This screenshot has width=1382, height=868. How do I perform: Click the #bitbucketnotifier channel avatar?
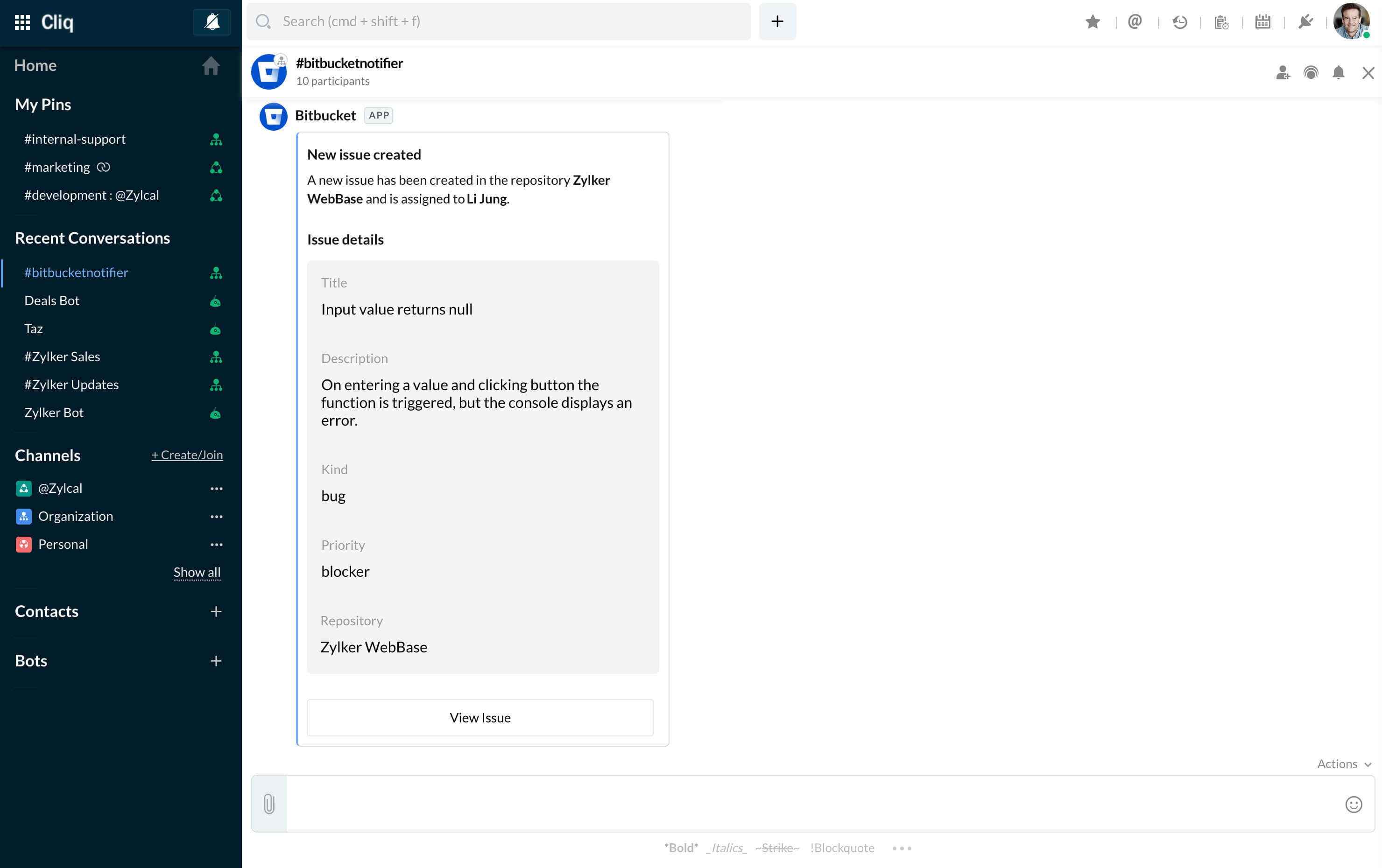[268, 72]
